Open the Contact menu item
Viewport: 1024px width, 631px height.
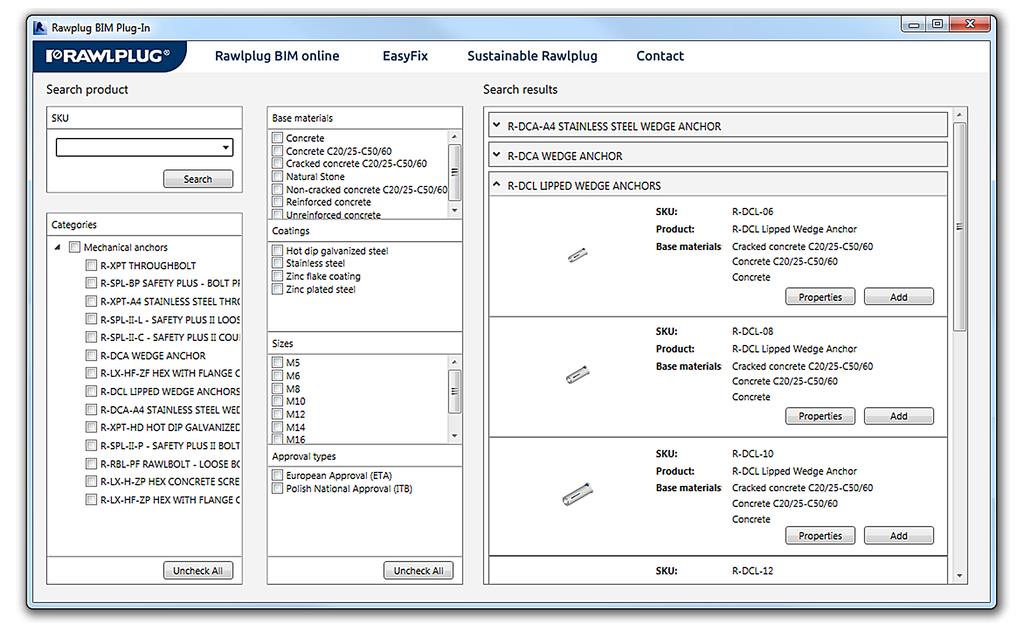point(660,56)
